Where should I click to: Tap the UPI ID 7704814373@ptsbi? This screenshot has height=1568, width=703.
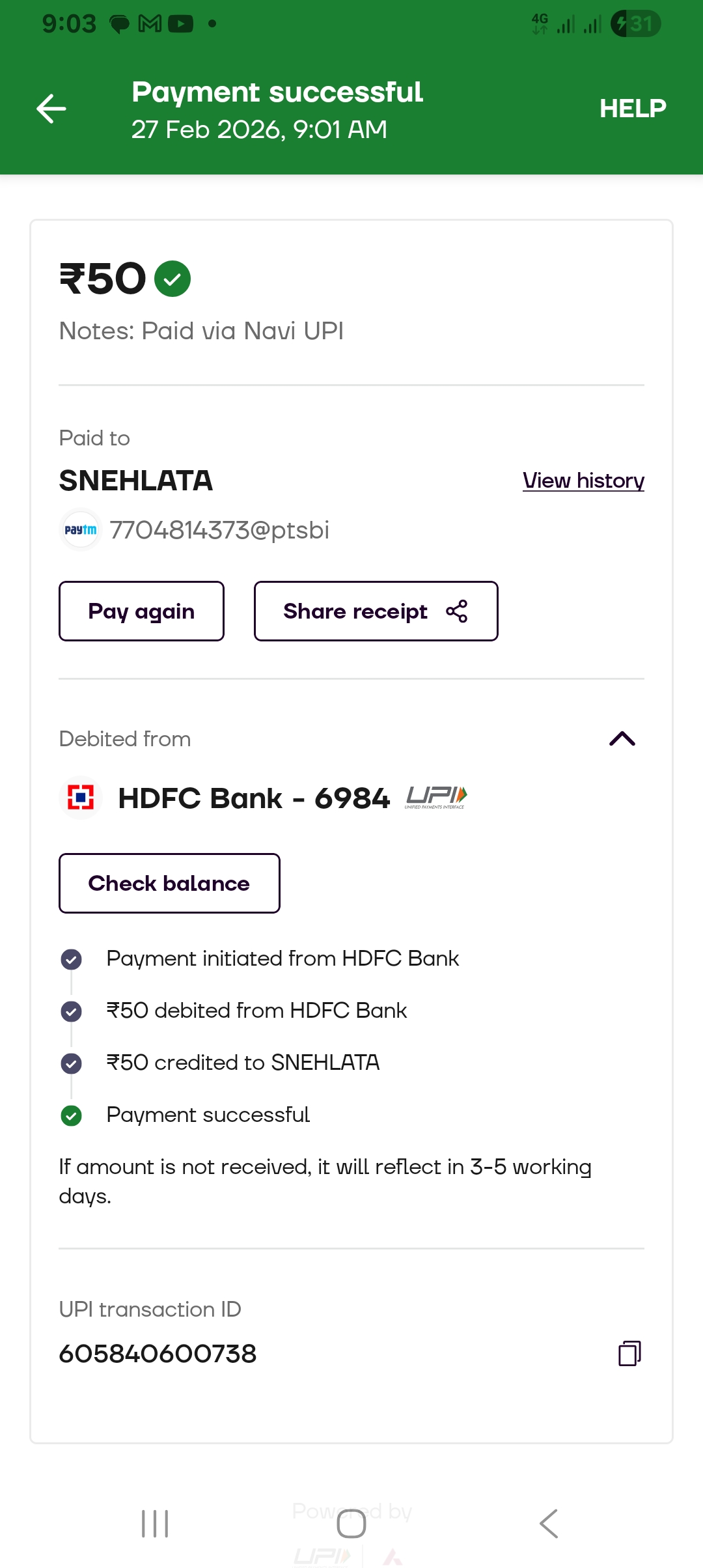(219, 530)
